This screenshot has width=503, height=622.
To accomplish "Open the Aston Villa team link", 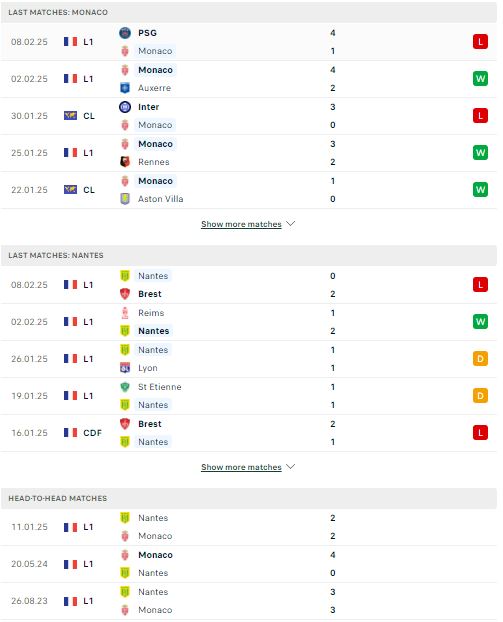I will tap(160, 199).
